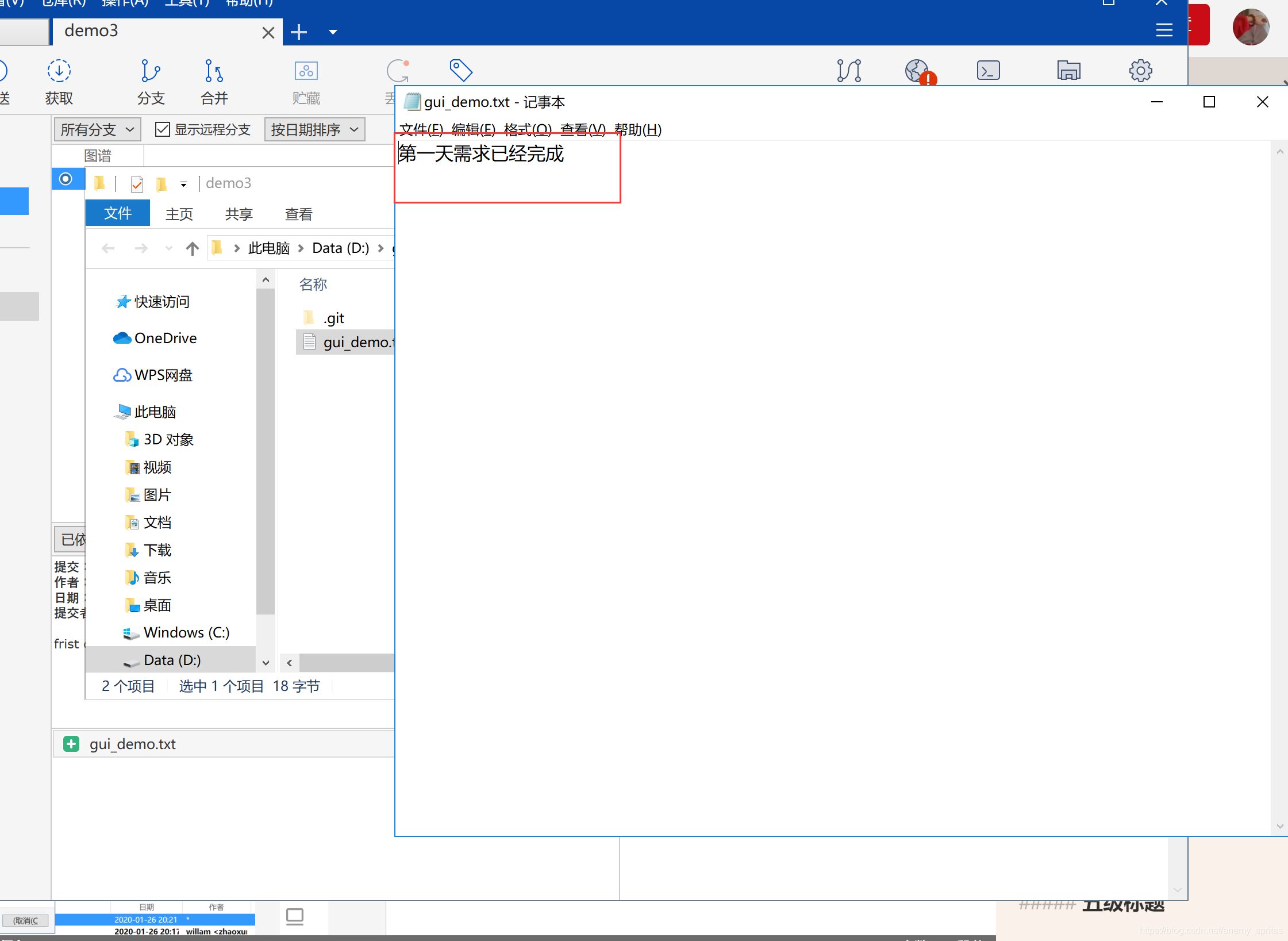Viewport: 1288px width, 941px height.
Task: Select Data (D:) in the navigation tree
Action: point(172,660)
